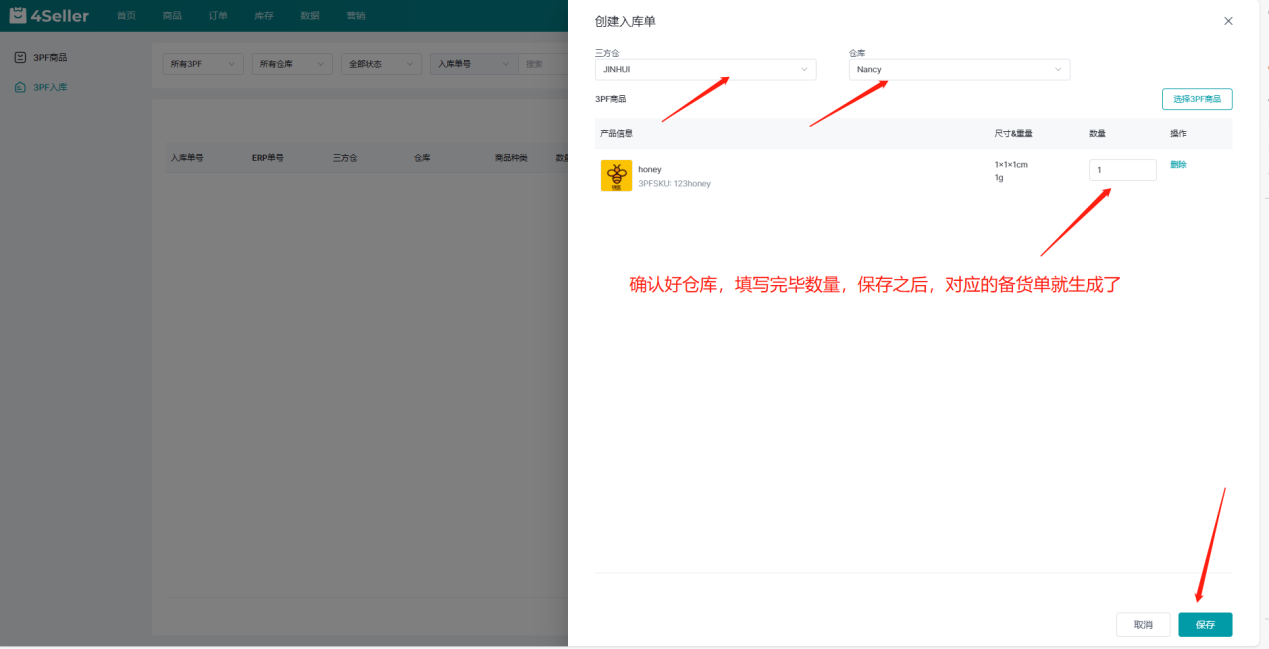Open the 全部状态 filter dropdown
The height and width of the screenshot is (649, 1269).
(381, 64)
